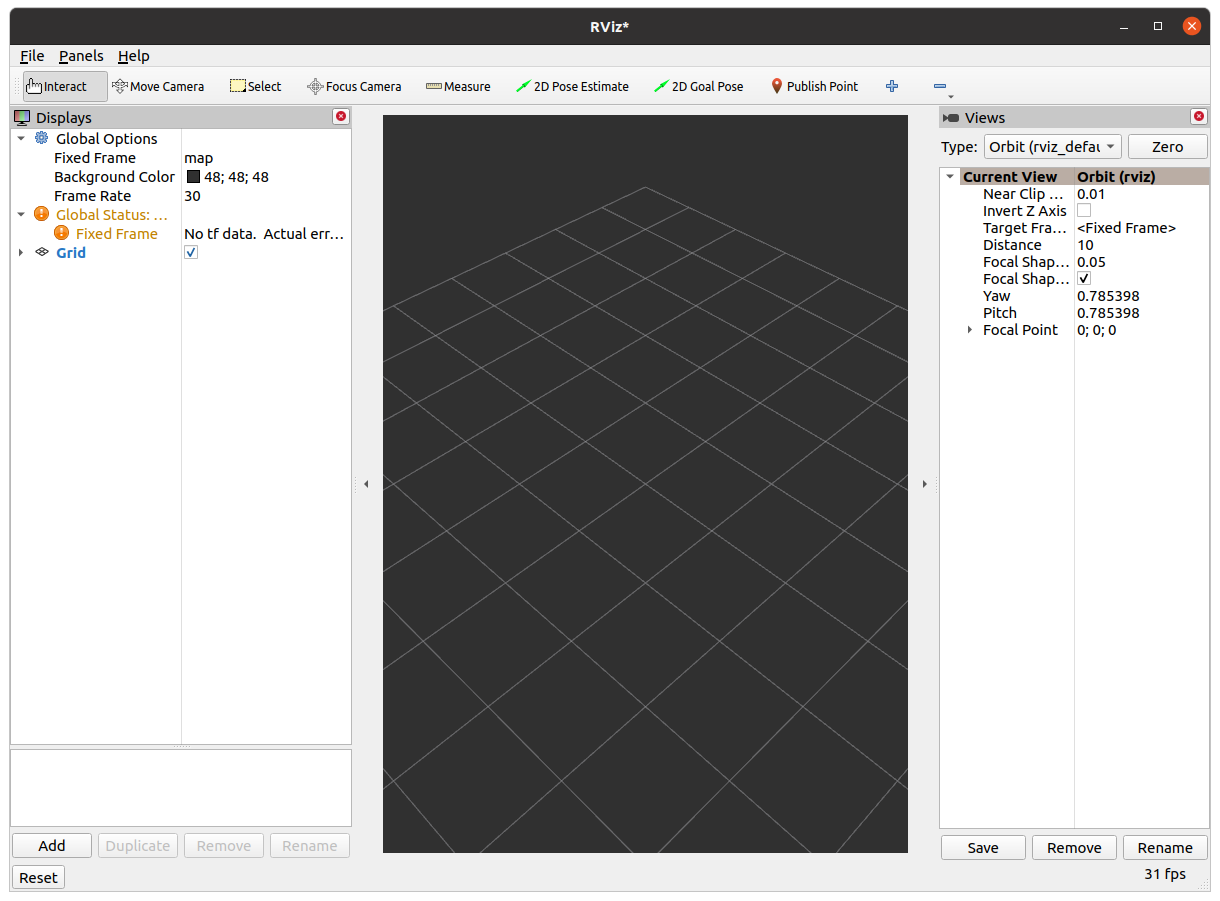Click the Views Remove button
Screen dimensions: 1220x901
tap(1074, 848)
